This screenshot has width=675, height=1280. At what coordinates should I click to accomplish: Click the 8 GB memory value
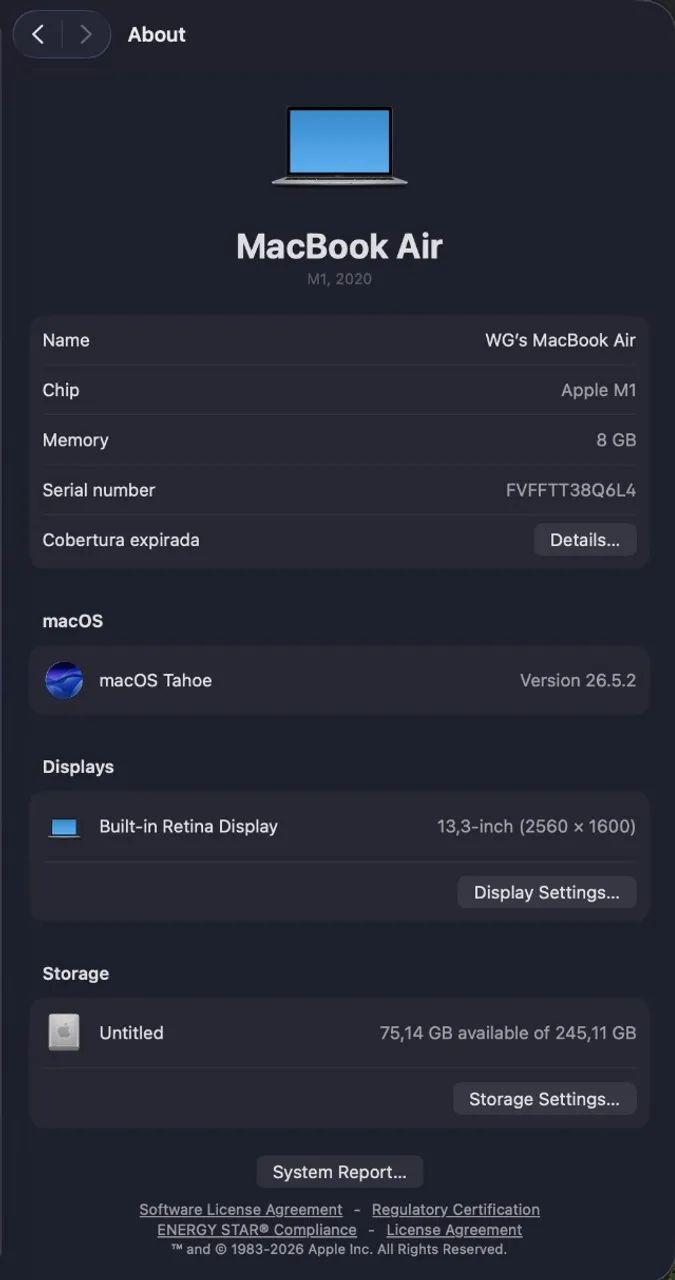click(616, 440)
